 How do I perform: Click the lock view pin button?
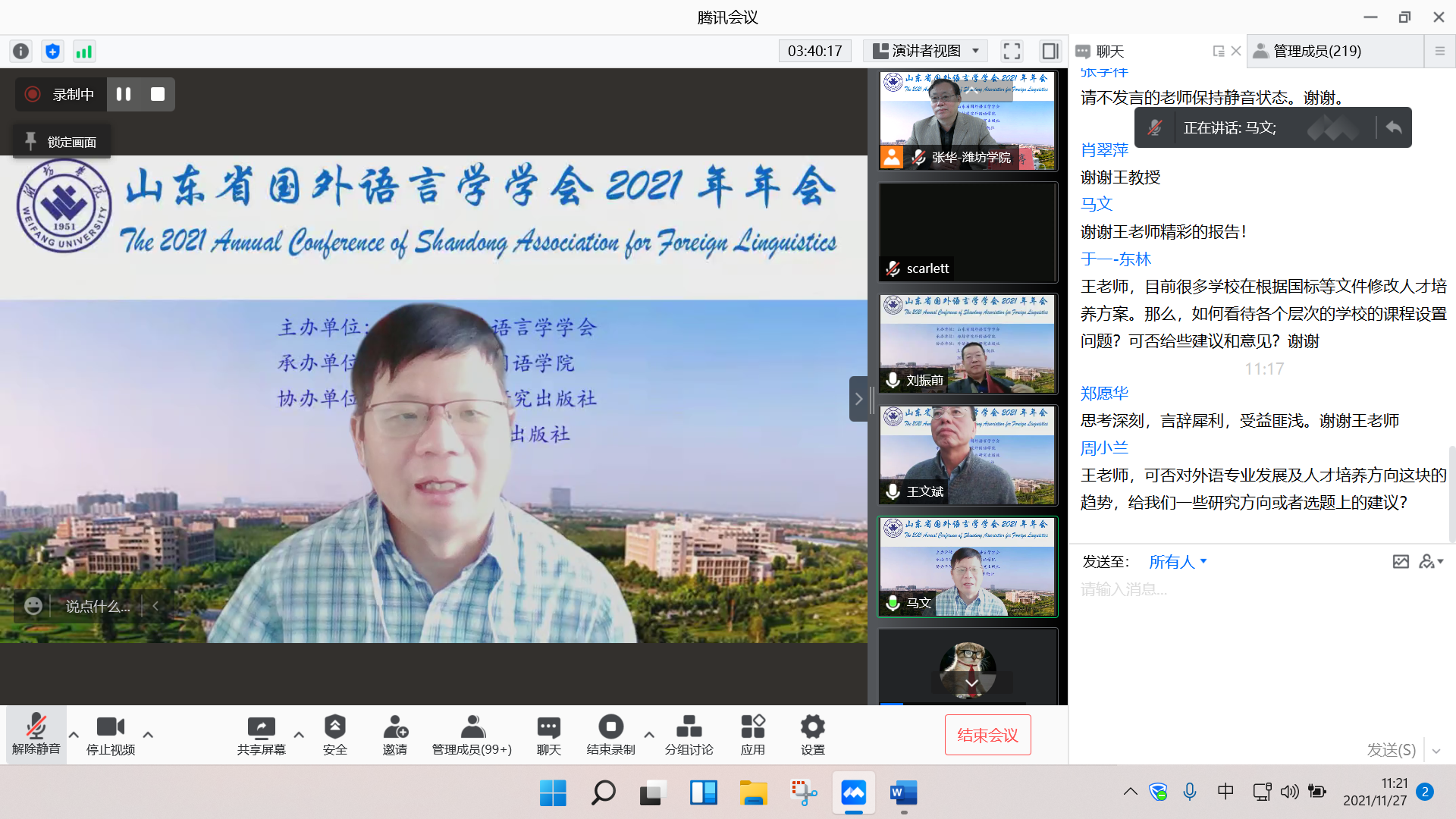tap(61, 142)
